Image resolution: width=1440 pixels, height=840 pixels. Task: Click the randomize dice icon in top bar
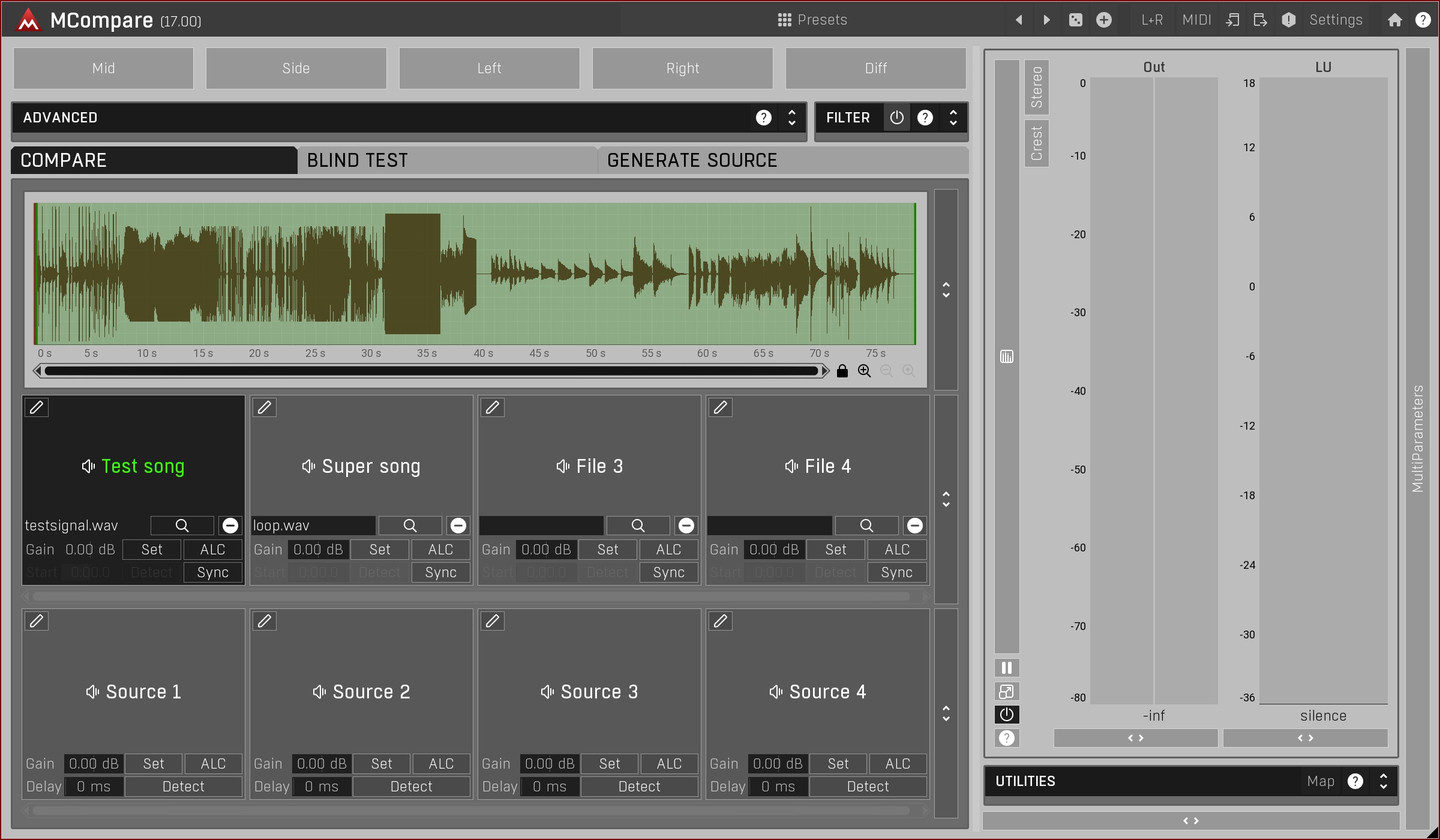(1075, 20)
